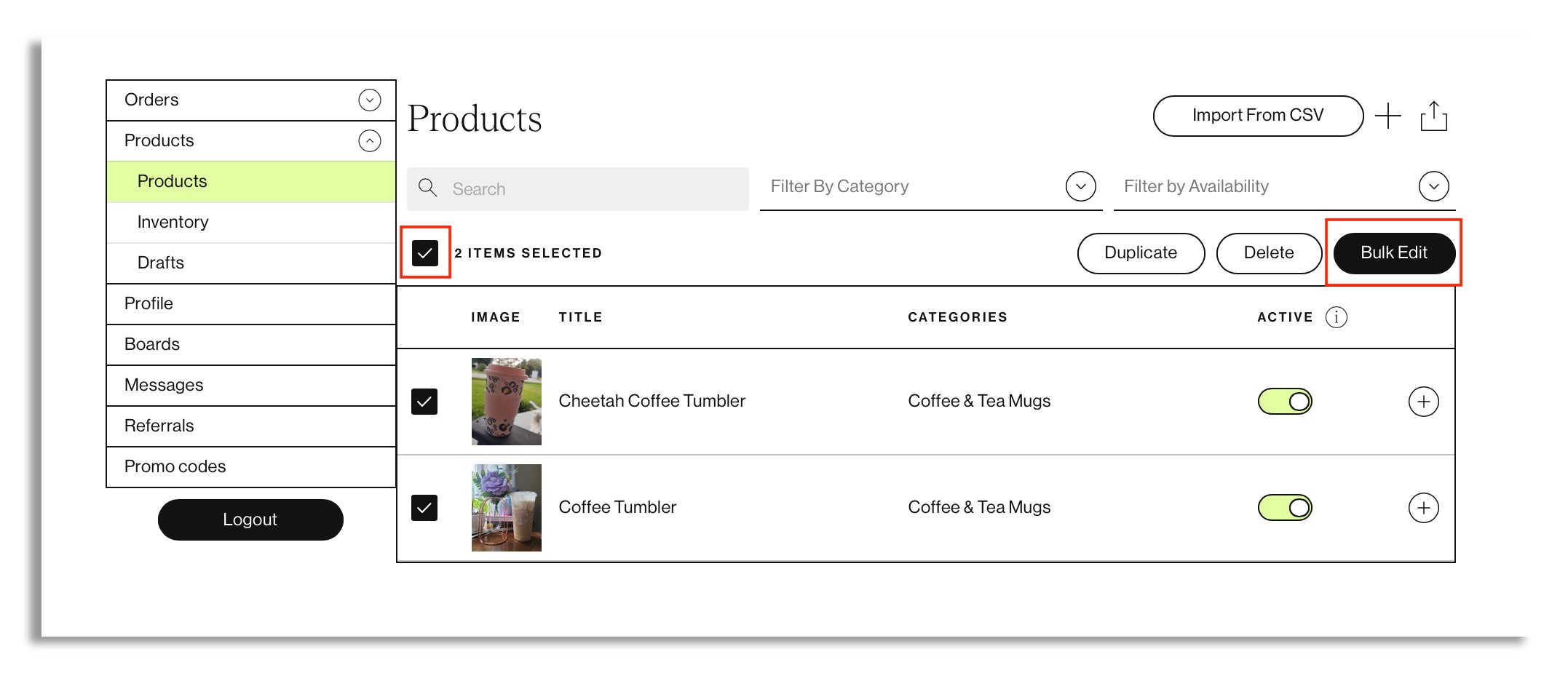Click plus icon on Cheetah Coffee Tumbler row
The width and height of the screenshot is (1568, 673).
1423,402
